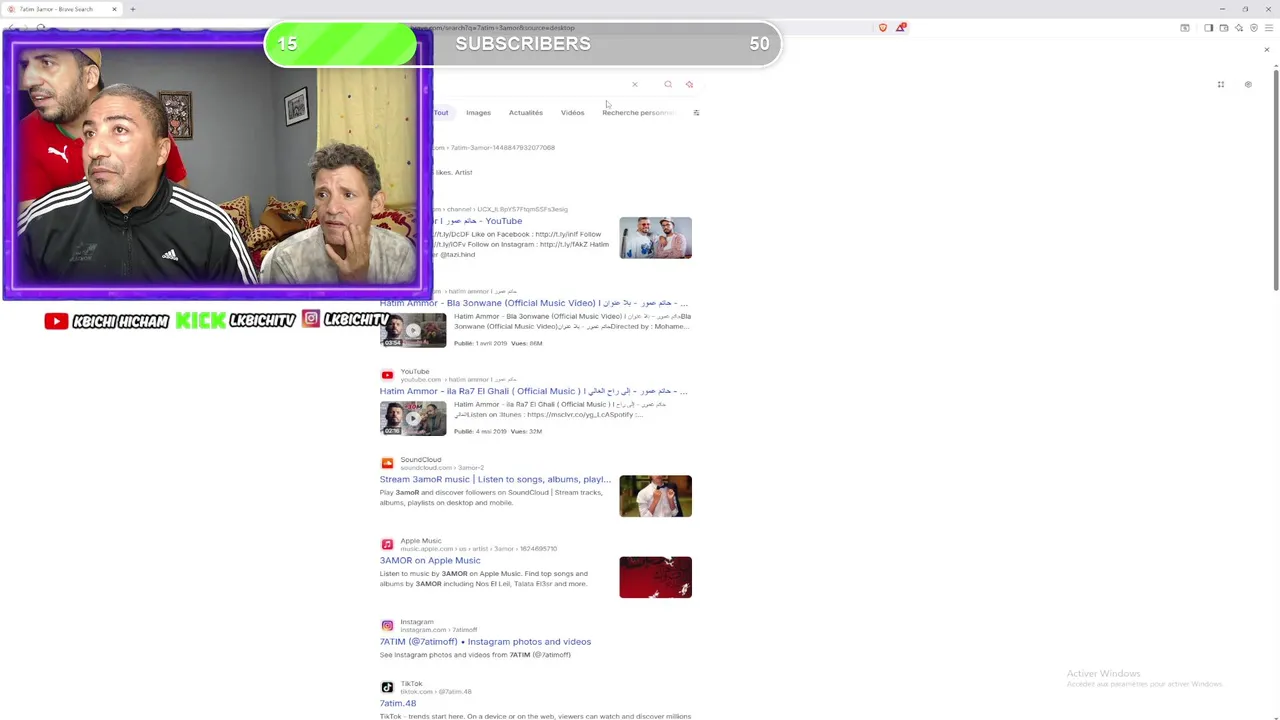Switch to the Actualités tab
Image resolution: width=1280 pixels, height=720 pixels.
pos(525,113)
